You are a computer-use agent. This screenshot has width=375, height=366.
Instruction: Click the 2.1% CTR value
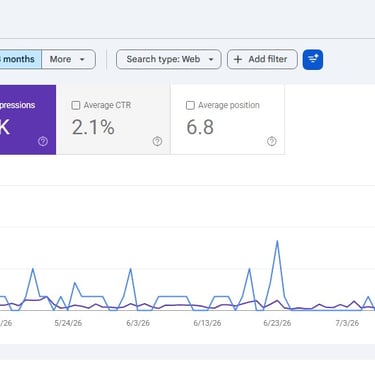pyautogui.click(x=93, y=127)
